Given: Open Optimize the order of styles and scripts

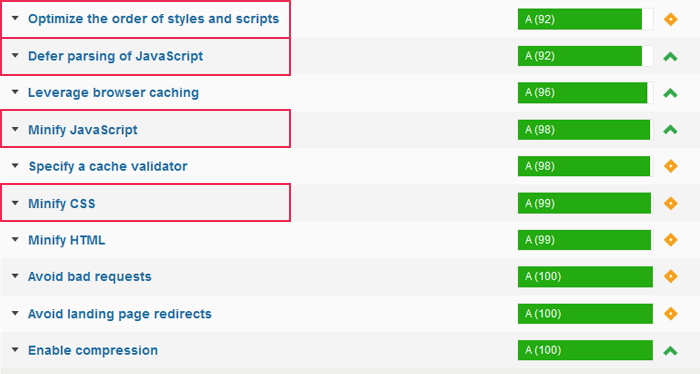Looking at the screenshot, I should (x=153, y=19).
